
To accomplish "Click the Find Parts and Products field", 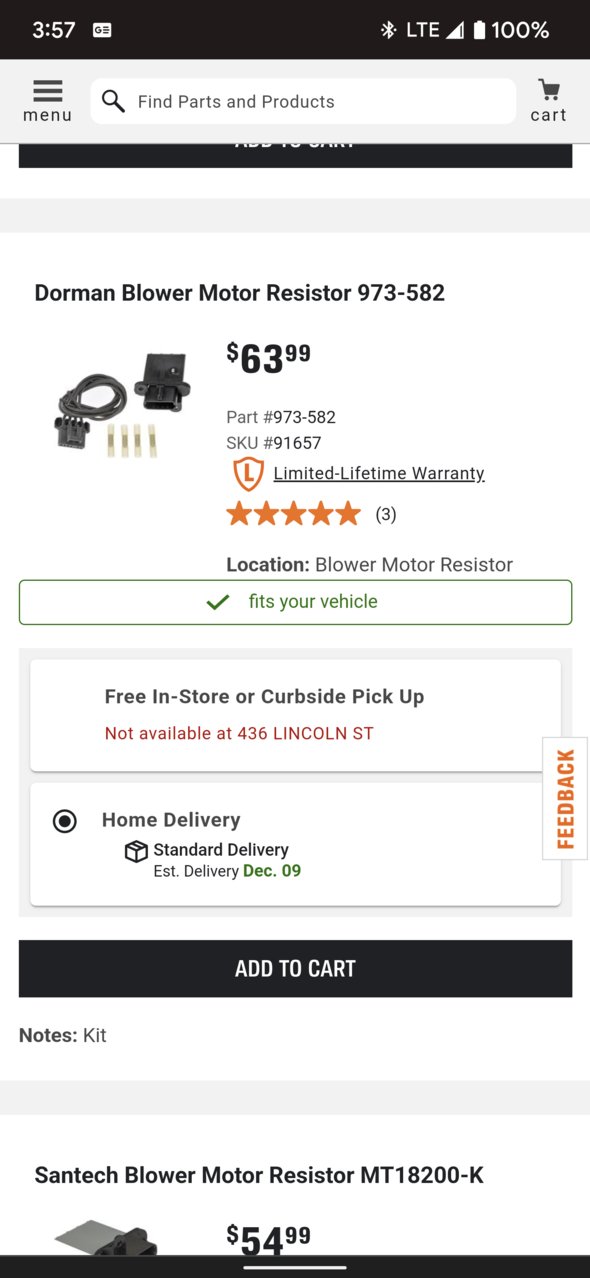I will pyautogui.click(x=303, y=101).
